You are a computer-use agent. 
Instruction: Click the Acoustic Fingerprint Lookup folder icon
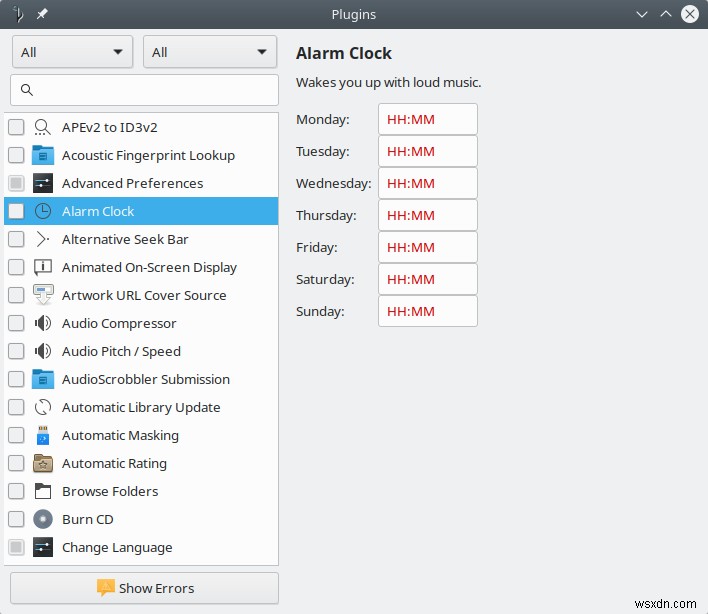click(42, 155)
